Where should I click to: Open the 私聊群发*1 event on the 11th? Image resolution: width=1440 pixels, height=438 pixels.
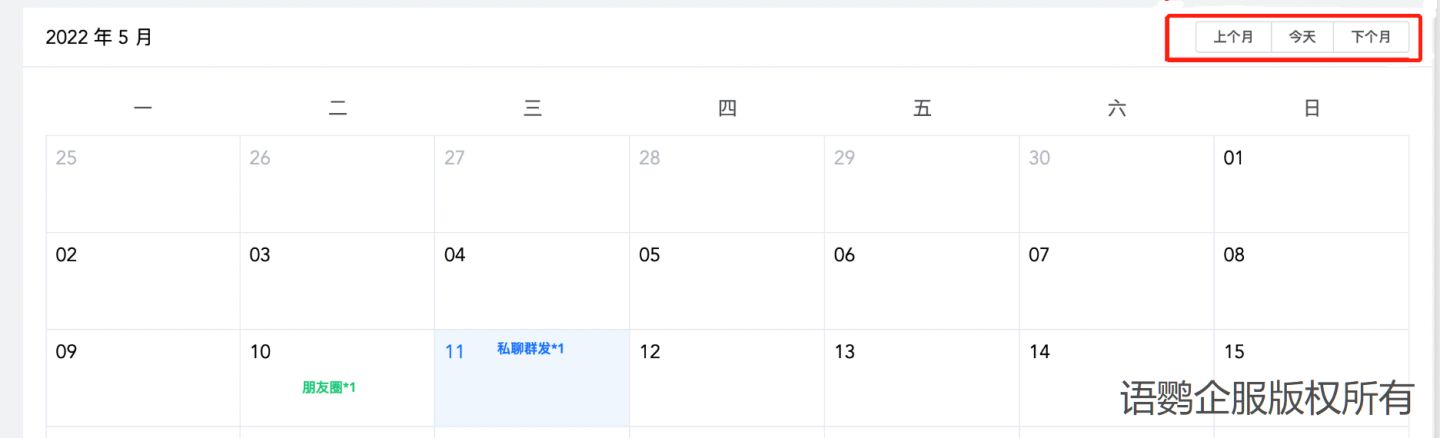click(530, 349)
